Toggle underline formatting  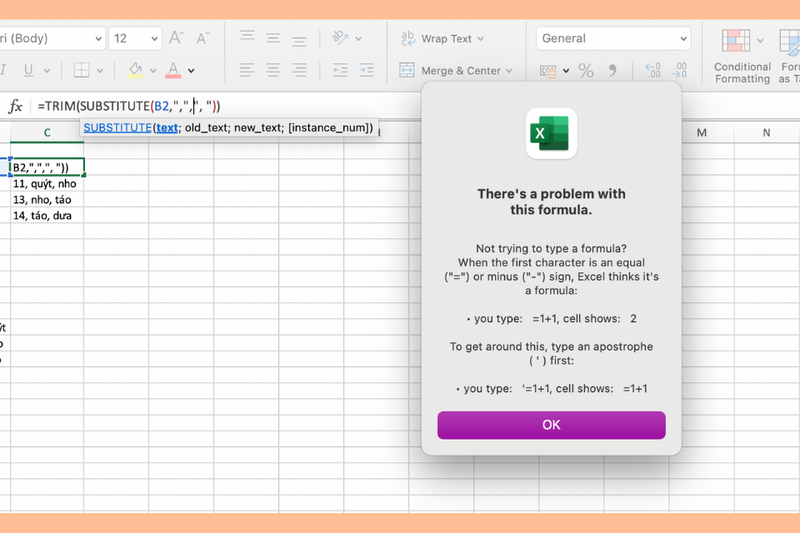pyautogui.click(x=29, y=70)
